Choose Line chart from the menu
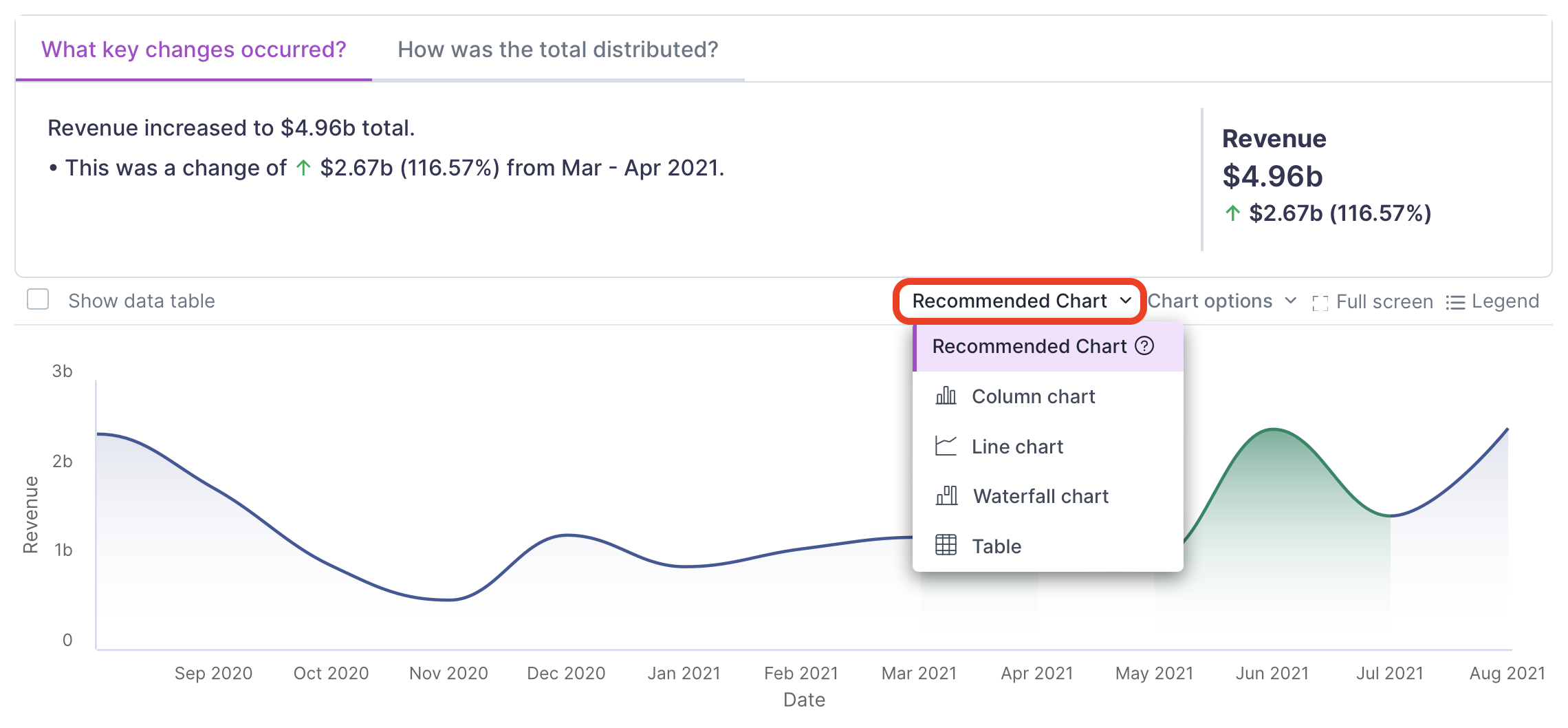This screenshot has height=728, width=1568. 1016,446
